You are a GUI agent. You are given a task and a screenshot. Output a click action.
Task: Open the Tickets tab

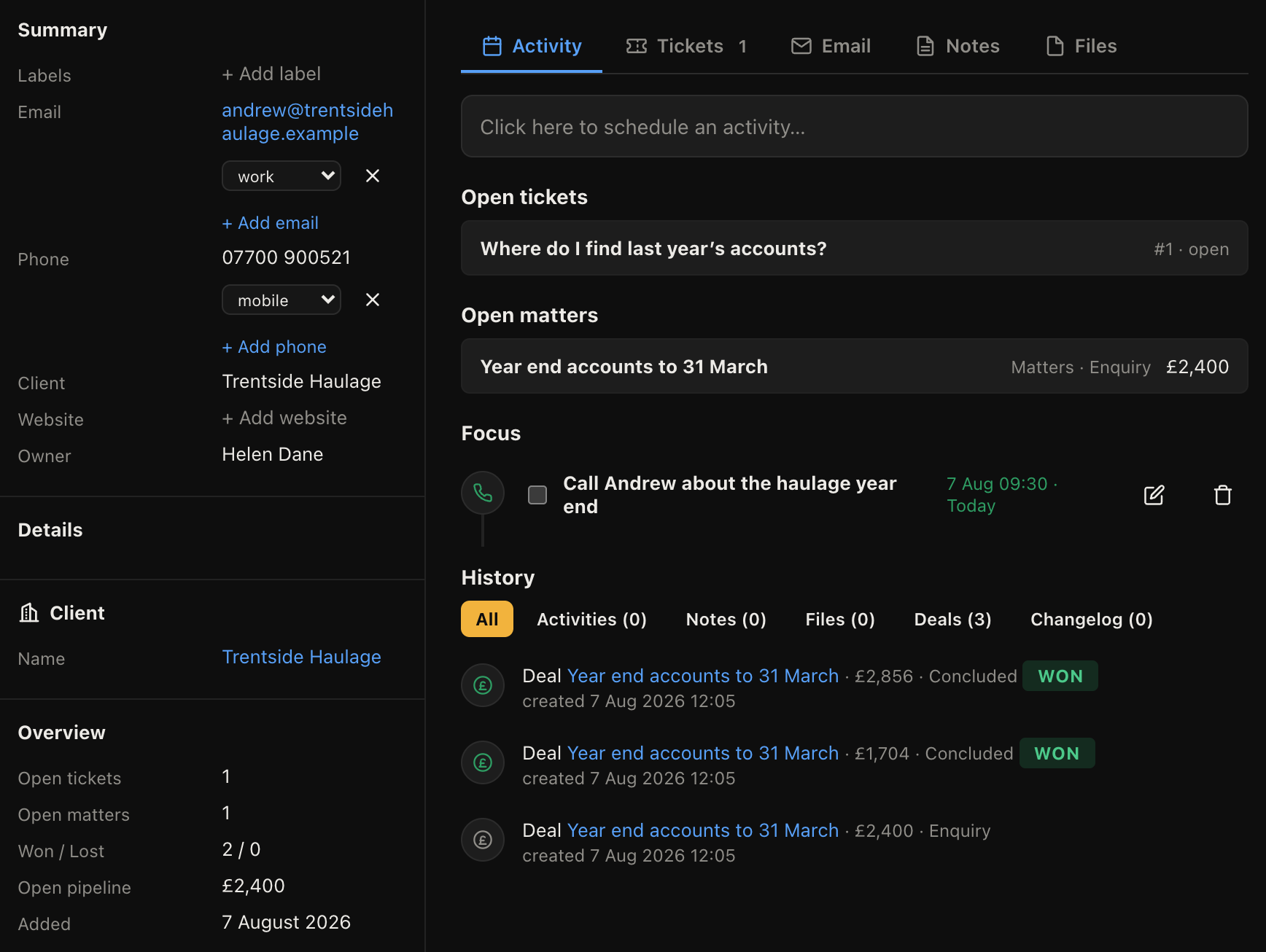click(x=686, y=46)
